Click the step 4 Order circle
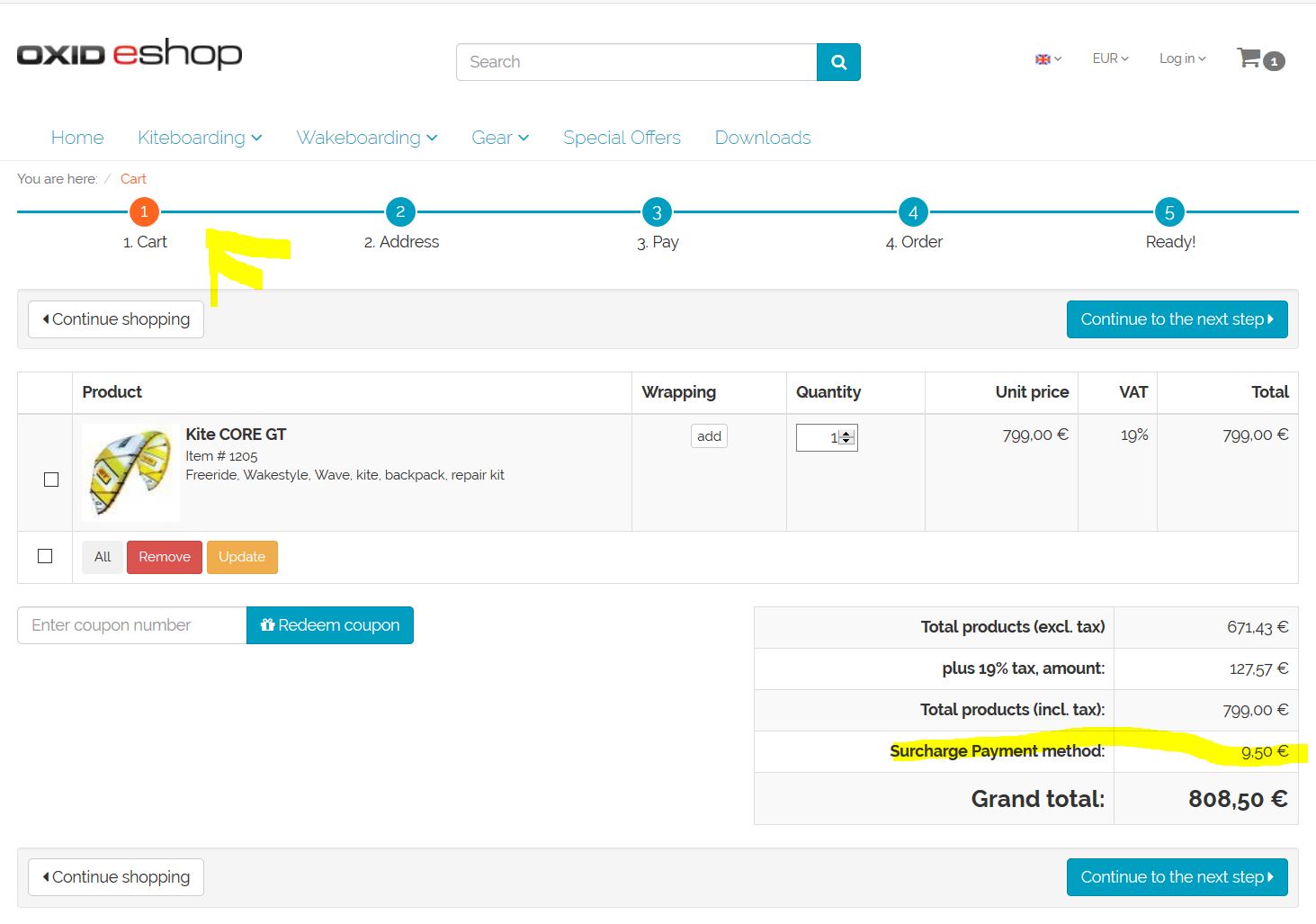The image size is (1316, 924). [x=913, y=212]
